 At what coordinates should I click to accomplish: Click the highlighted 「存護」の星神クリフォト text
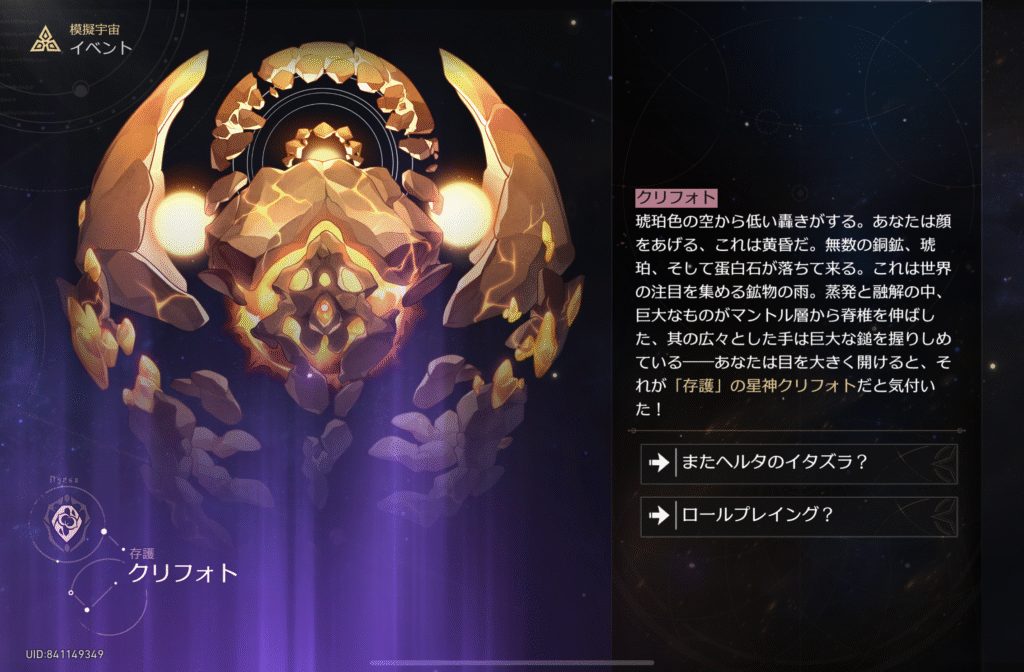point(764,385)
